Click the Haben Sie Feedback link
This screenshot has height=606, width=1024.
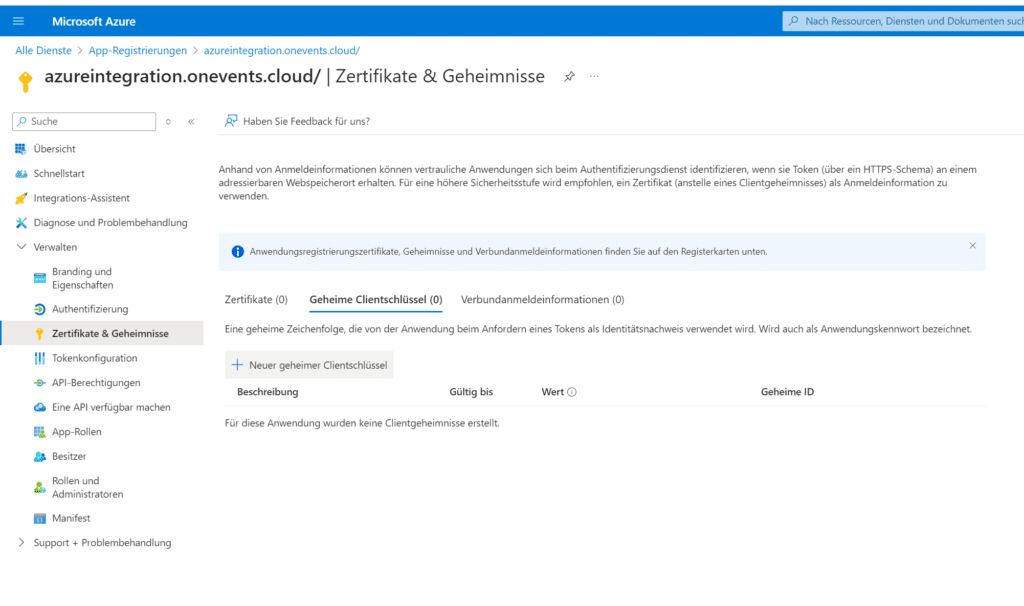pos(305,121)
